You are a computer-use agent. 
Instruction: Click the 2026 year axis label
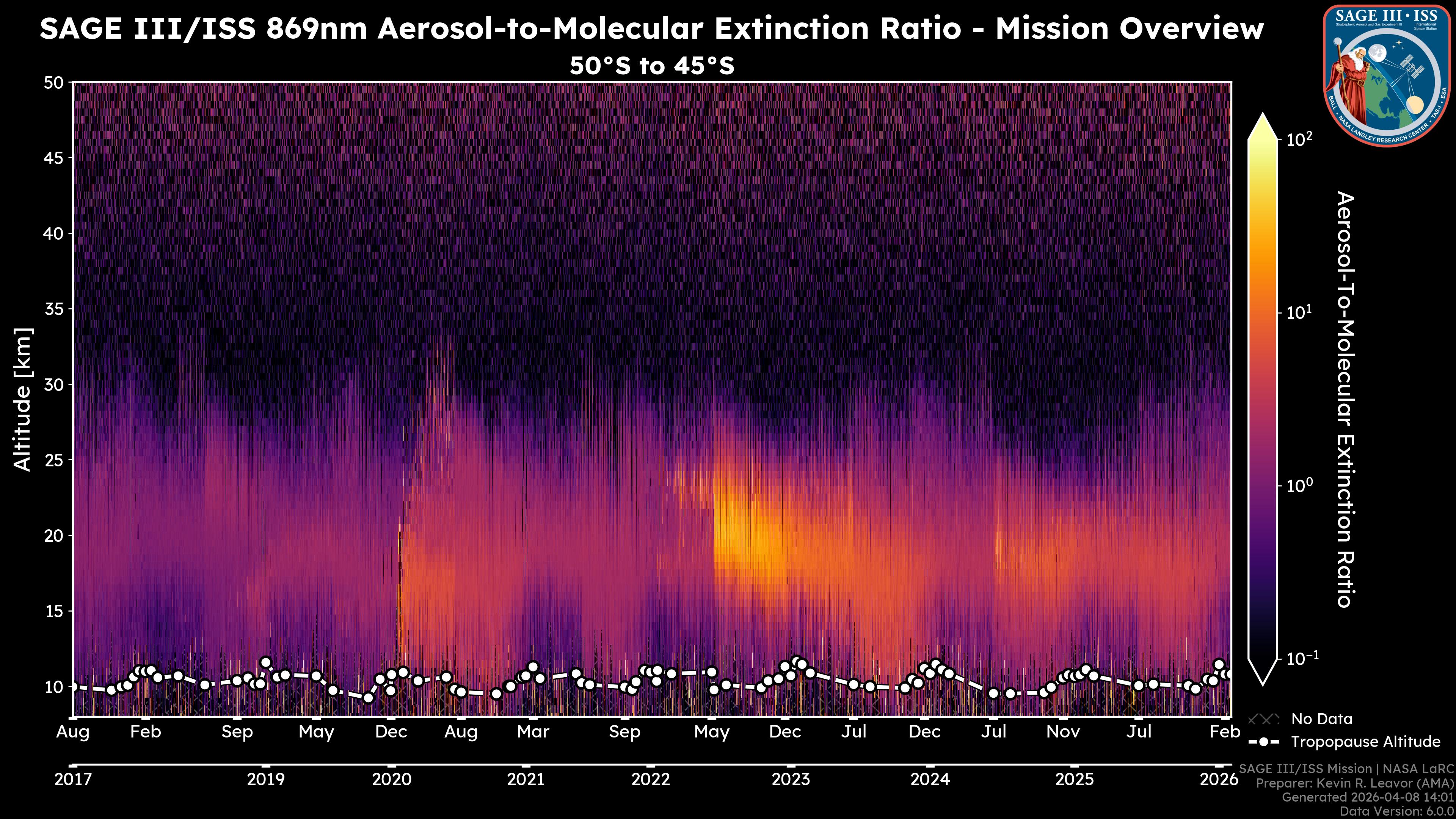(1219, 780)
